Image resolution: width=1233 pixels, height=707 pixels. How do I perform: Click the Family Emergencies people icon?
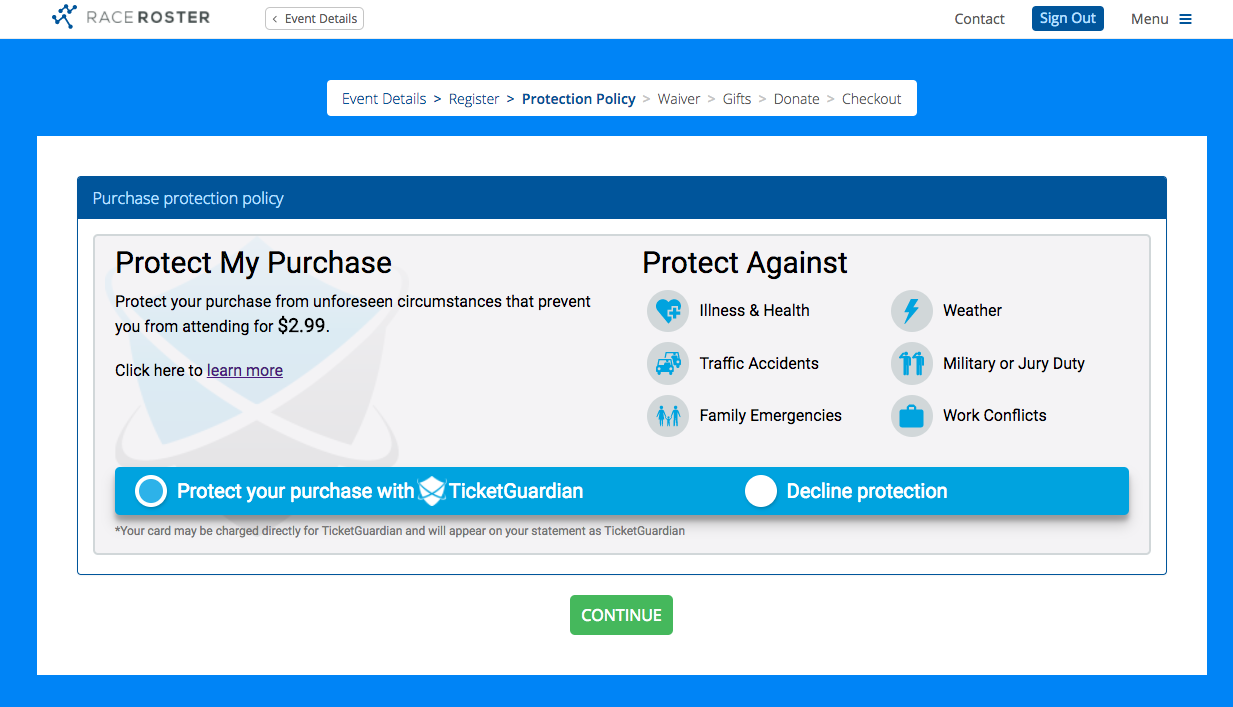click(x=667, y=416)
